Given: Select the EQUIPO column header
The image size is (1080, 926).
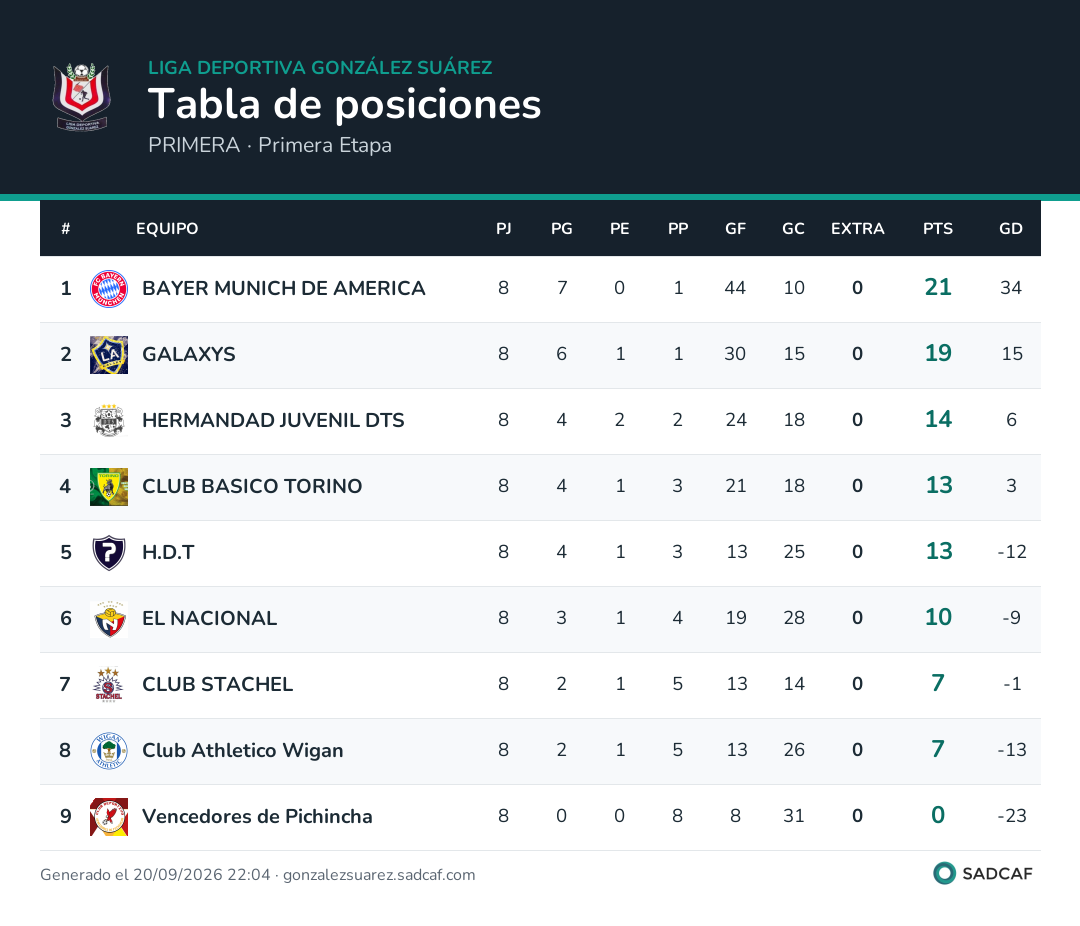Looking at the screenshot, I should pyautogui.click(x=167, y=229).
